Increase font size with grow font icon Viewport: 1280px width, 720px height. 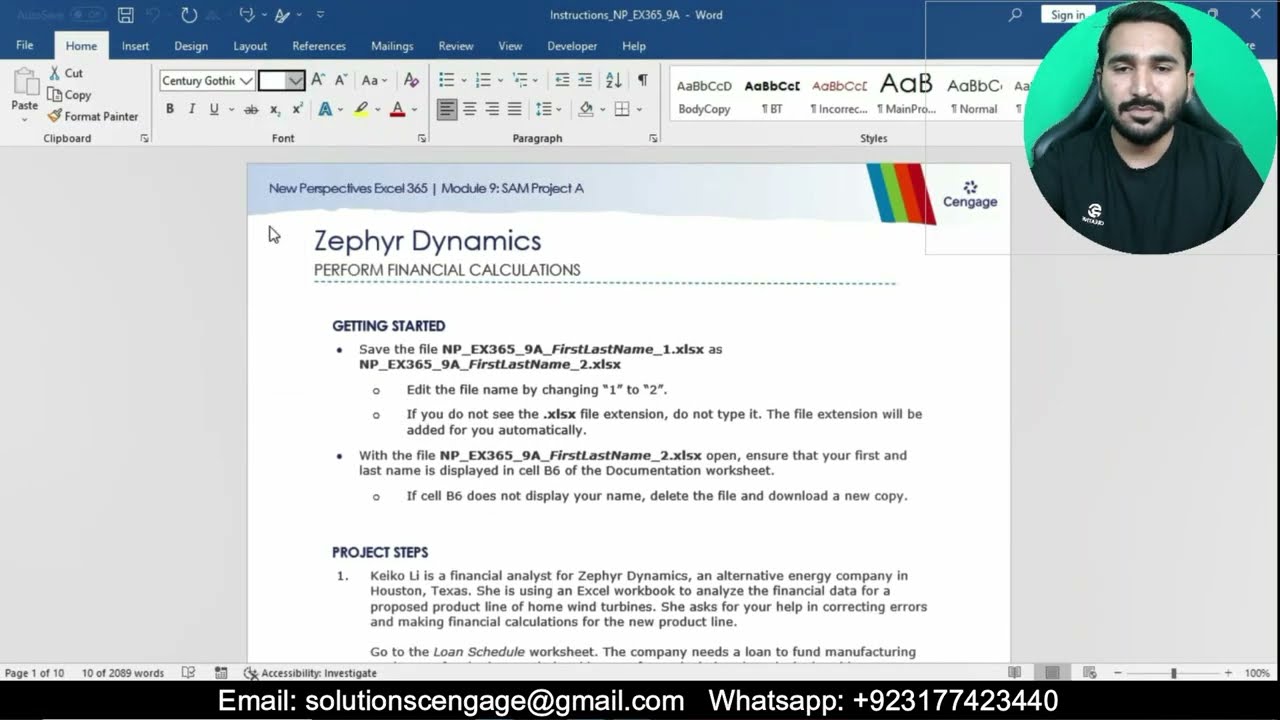(318, 80)
